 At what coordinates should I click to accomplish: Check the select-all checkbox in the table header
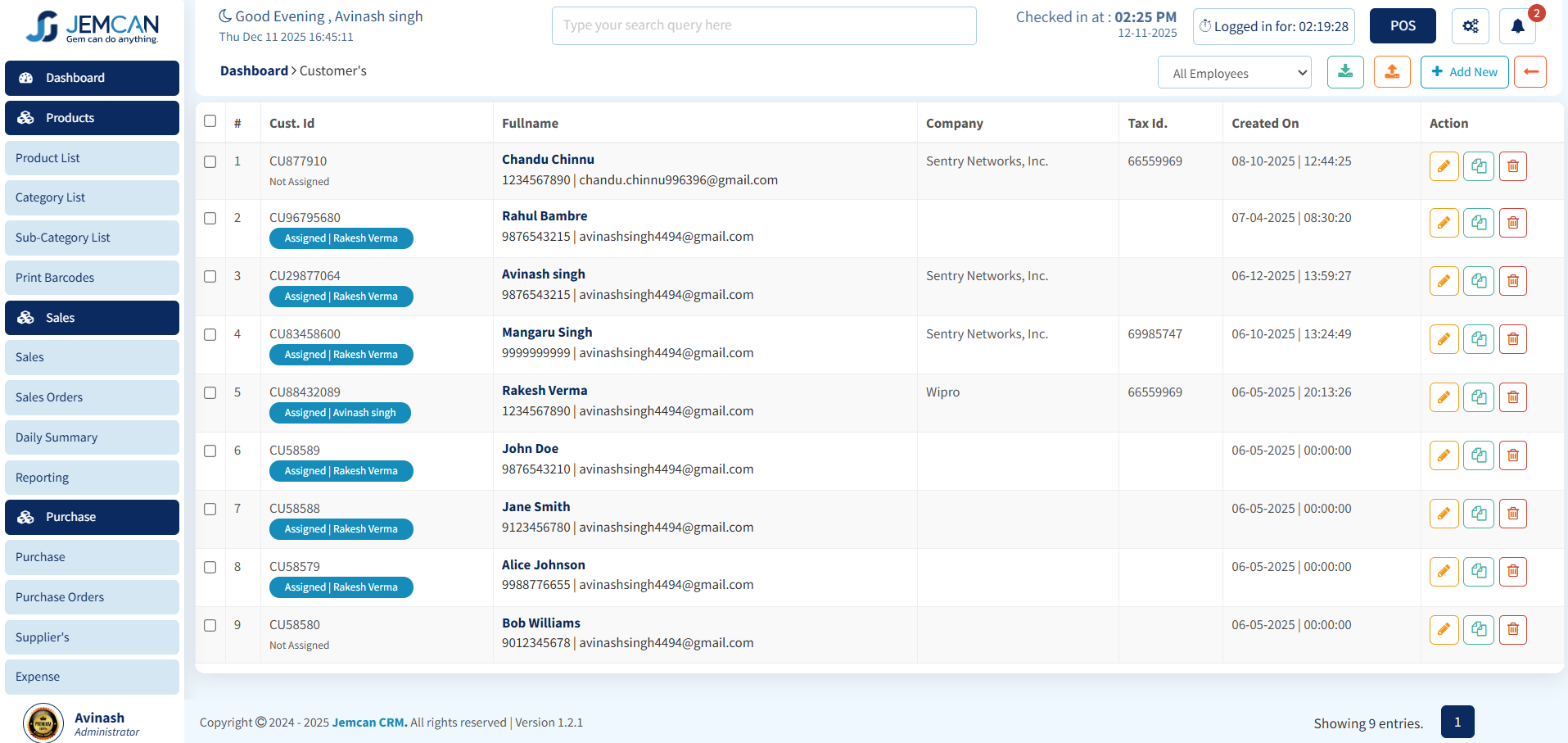210,120
